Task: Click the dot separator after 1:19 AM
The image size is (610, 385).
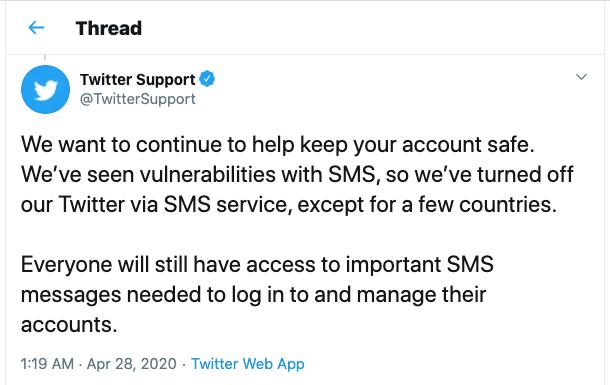Action: (80, 365)
